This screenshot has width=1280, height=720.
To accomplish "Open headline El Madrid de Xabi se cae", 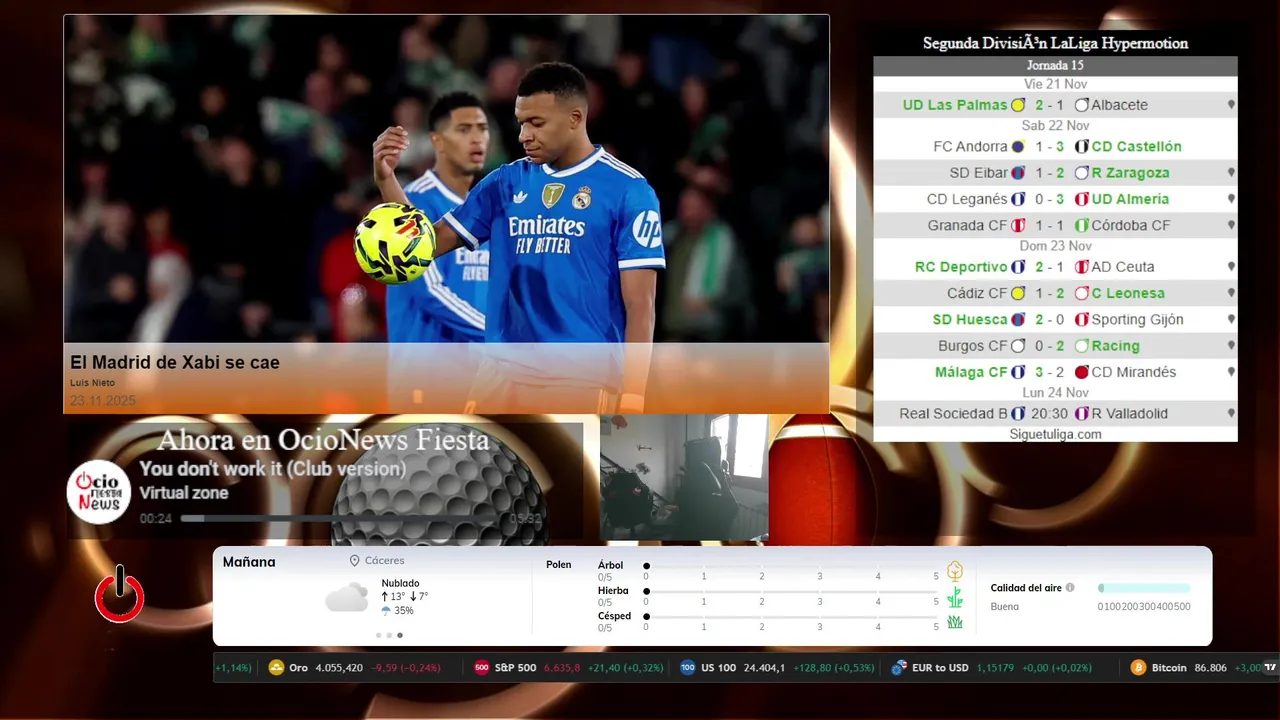I will pos(175,362).
